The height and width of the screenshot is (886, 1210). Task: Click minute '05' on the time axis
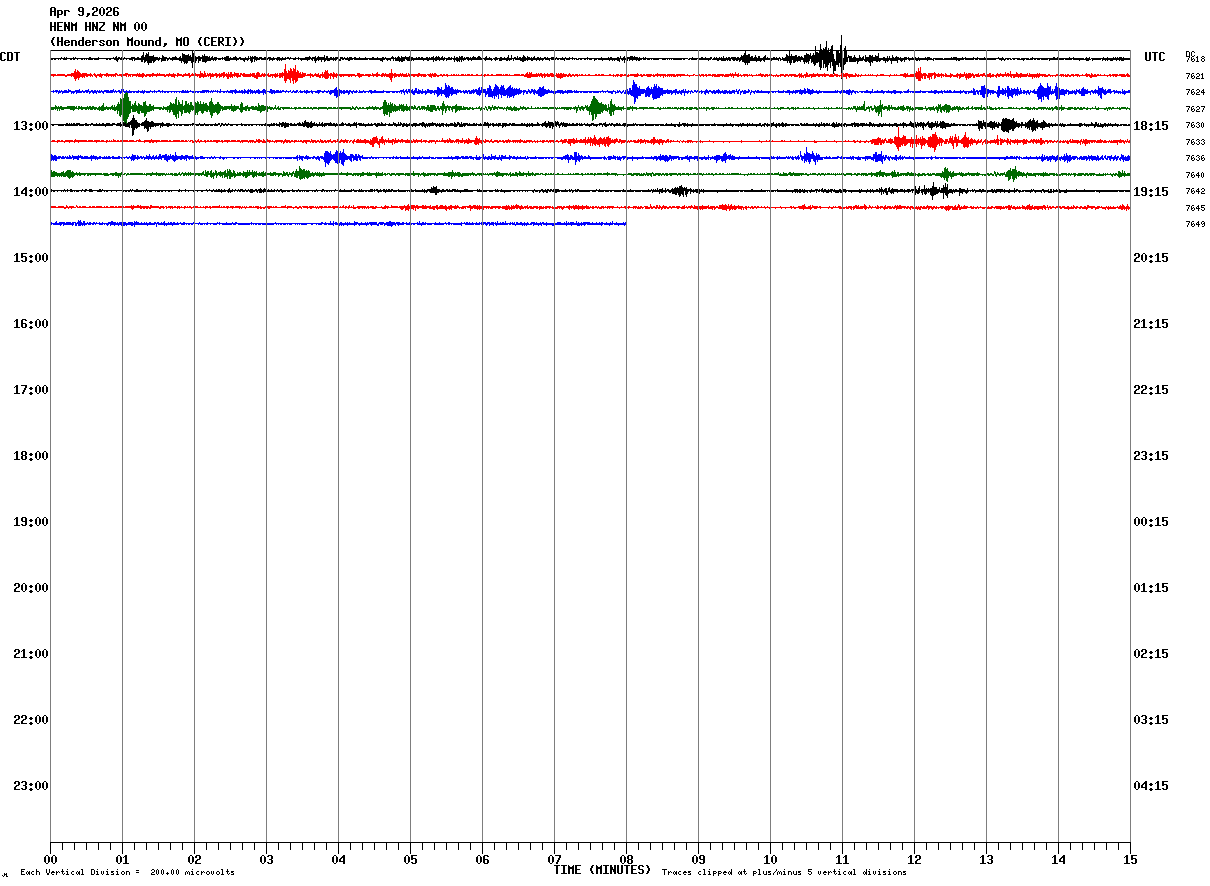point(410,859)
